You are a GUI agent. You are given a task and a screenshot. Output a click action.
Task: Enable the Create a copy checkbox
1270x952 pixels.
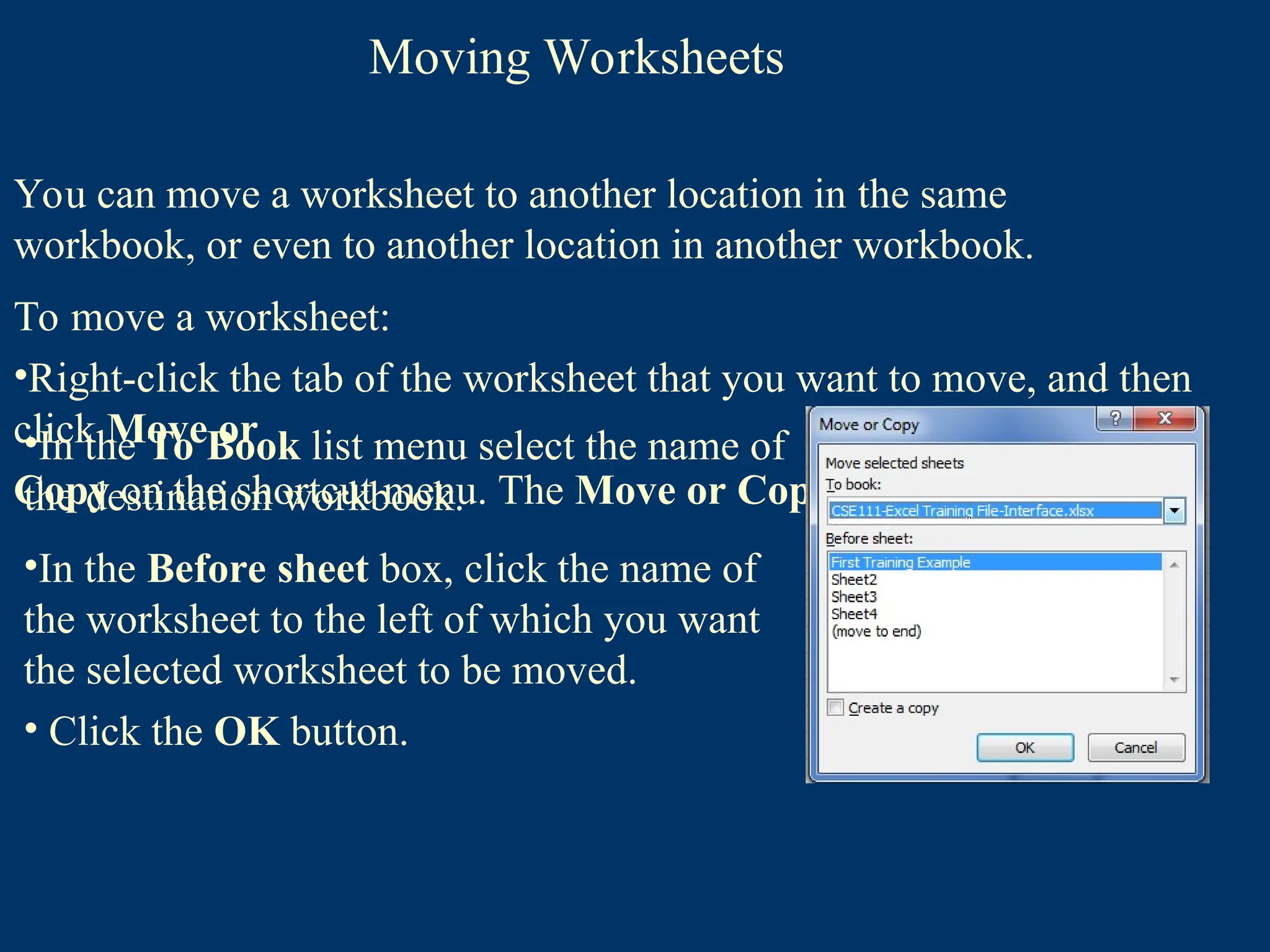(x=836, y=707)
